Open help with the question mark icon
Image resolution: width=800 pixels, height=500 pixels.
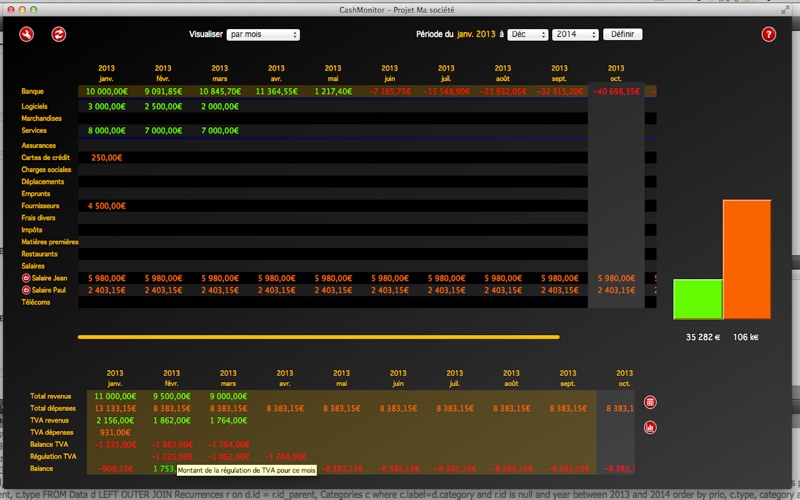(768, 35)
